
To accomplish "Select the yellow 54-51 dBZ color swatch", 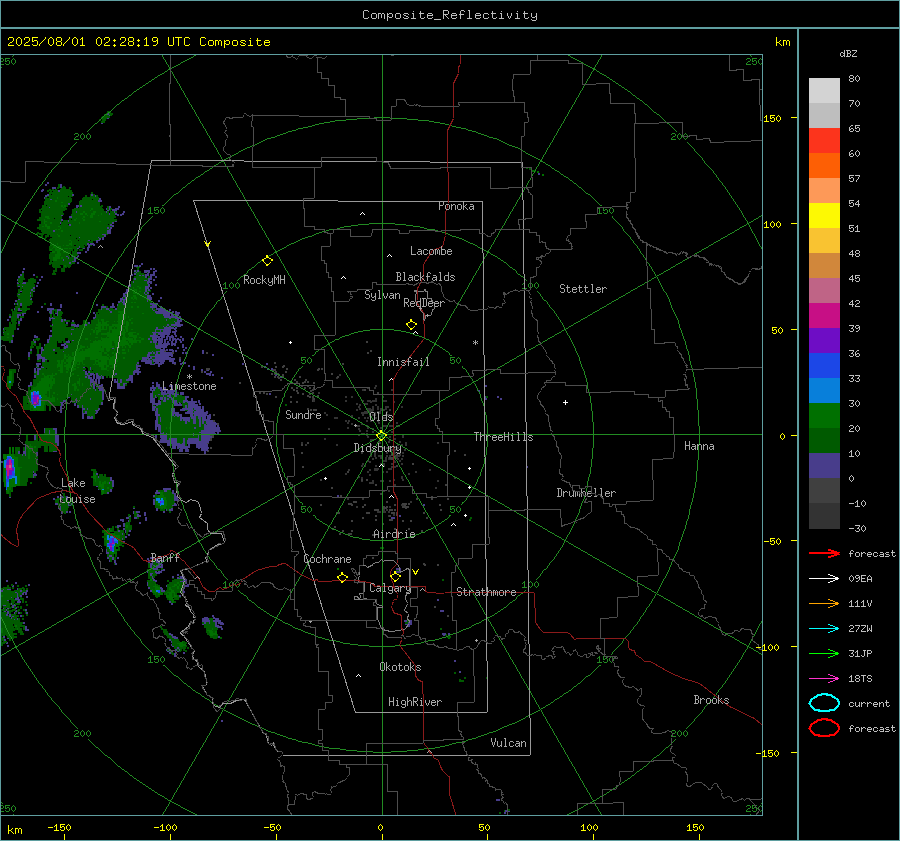I will 824,215.
